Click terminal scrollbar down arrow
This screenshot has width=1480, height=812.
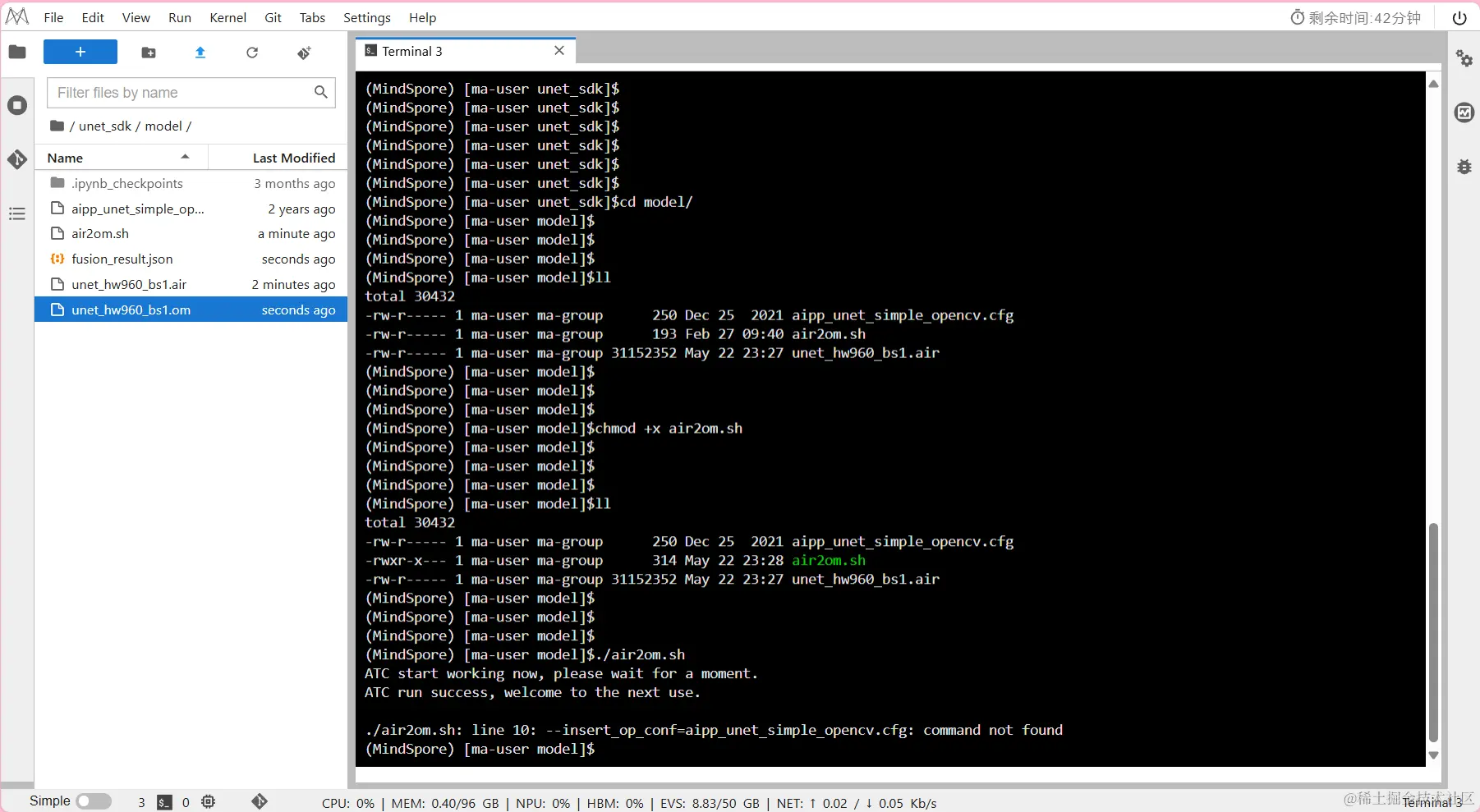1433,755
